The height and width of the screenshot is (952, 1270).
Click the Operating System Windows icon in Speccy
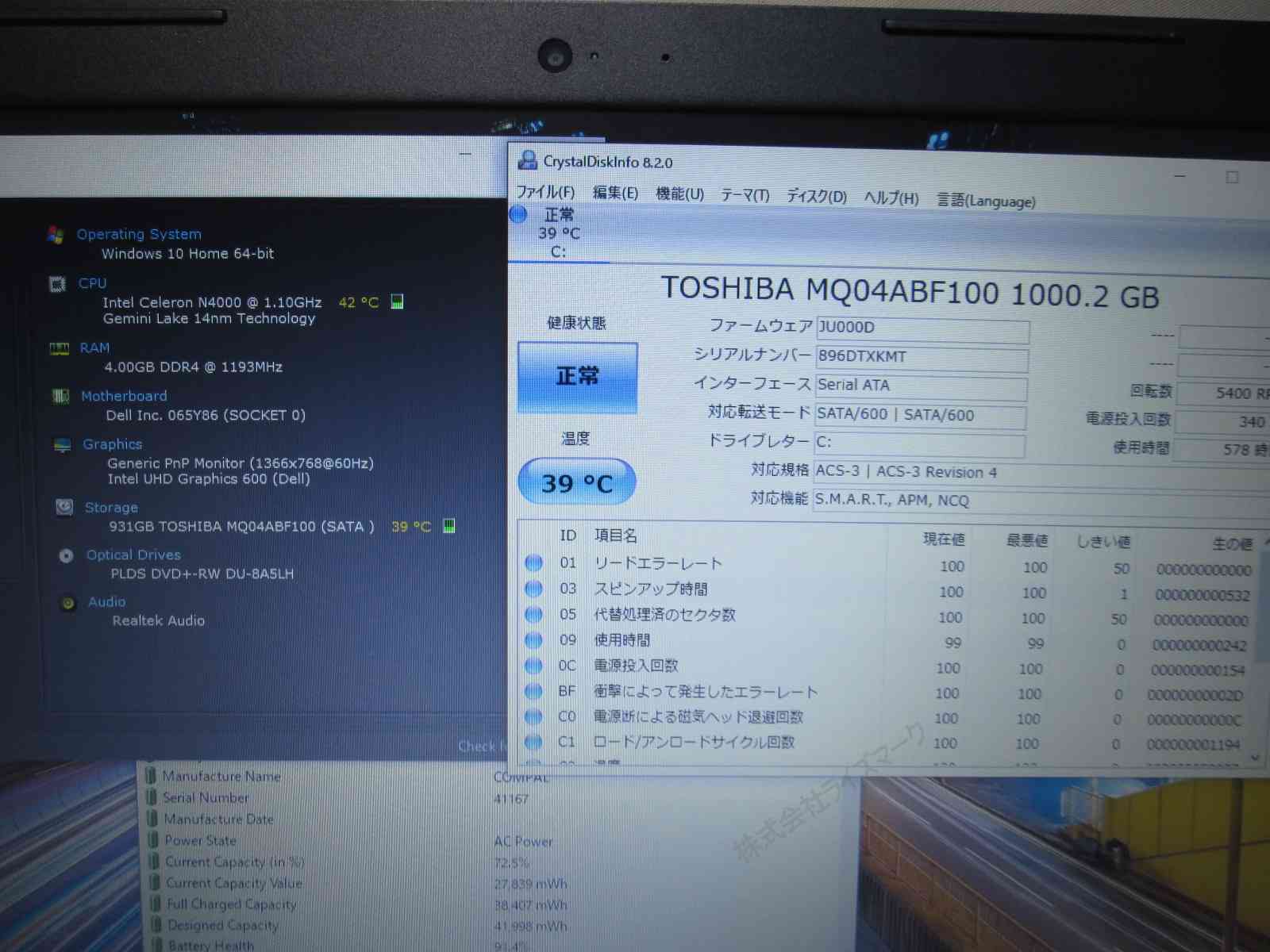tap(55, 235)
